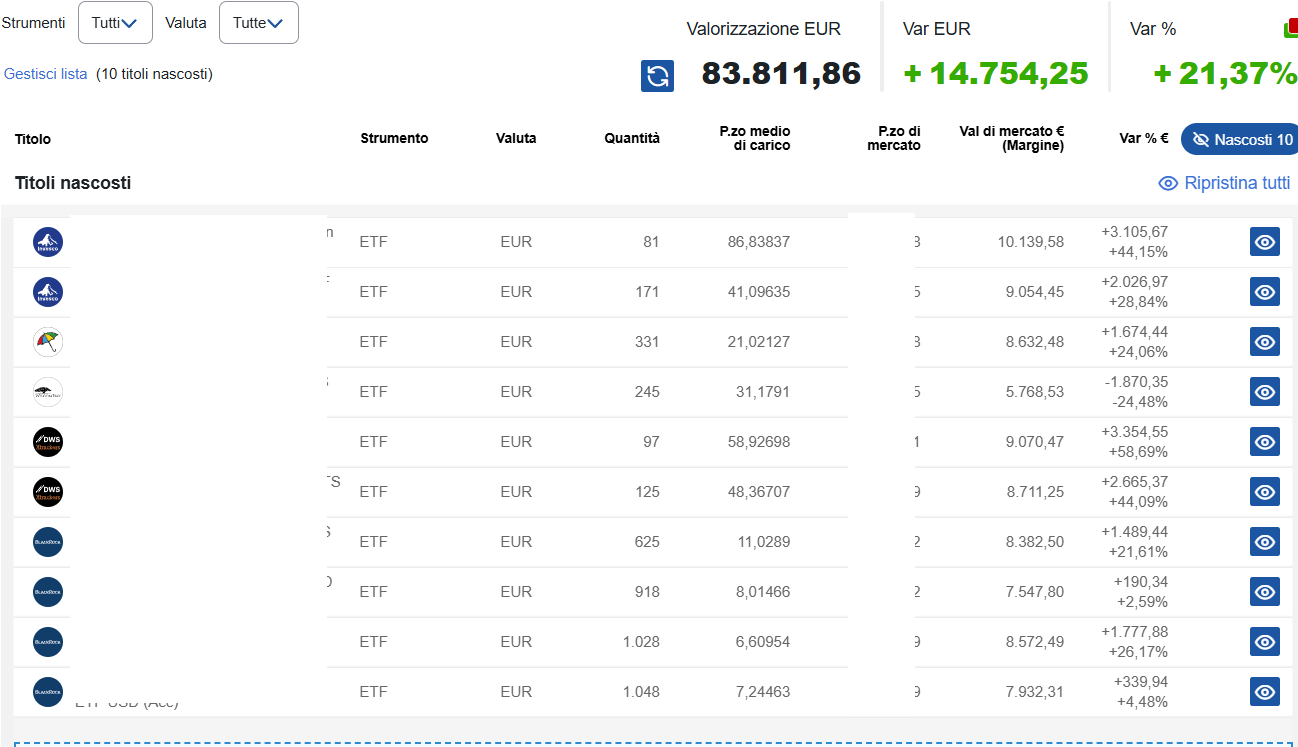This screenshot has height=747, width=1298.
Task: Unhide the ETF with quantity 81
Action: coord(1264,242)
